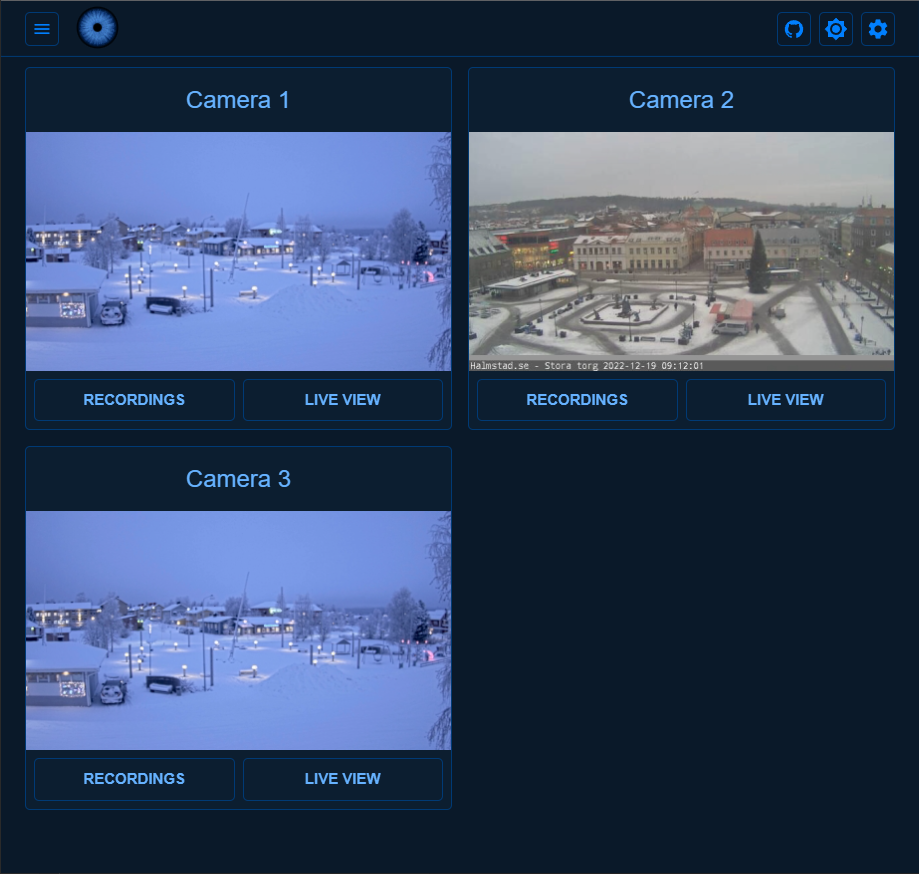Click the brightness icon beside the gear
Screen dimensions: 919x874
click(x=836, y=29)
